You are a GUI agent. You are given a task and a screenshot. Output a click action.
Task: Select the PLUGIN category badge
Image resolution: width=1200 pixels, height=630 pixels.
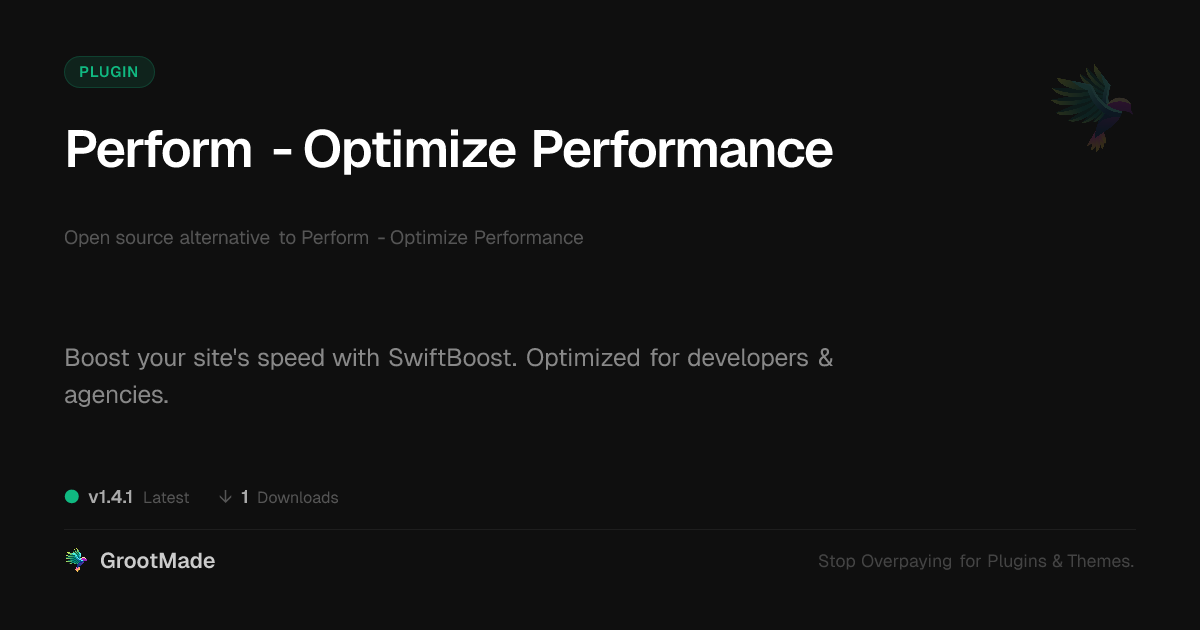click(109, 72)
